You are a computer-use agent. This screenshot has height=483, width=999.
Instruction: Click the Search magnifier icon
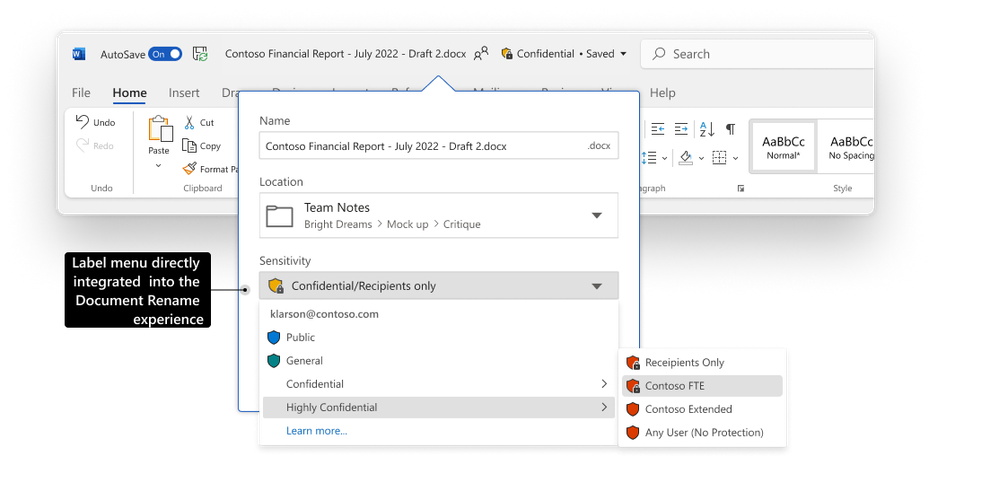(659, 54)
